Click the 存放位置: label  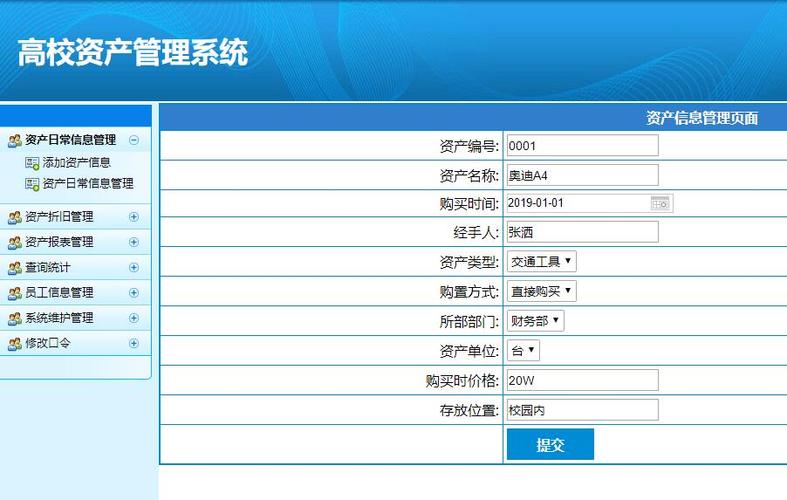coord(469,411)
